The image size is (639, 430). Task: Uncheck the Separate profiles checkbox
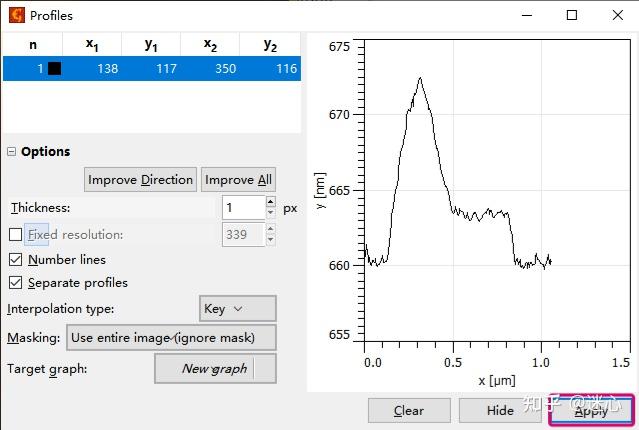coord(15,283)
